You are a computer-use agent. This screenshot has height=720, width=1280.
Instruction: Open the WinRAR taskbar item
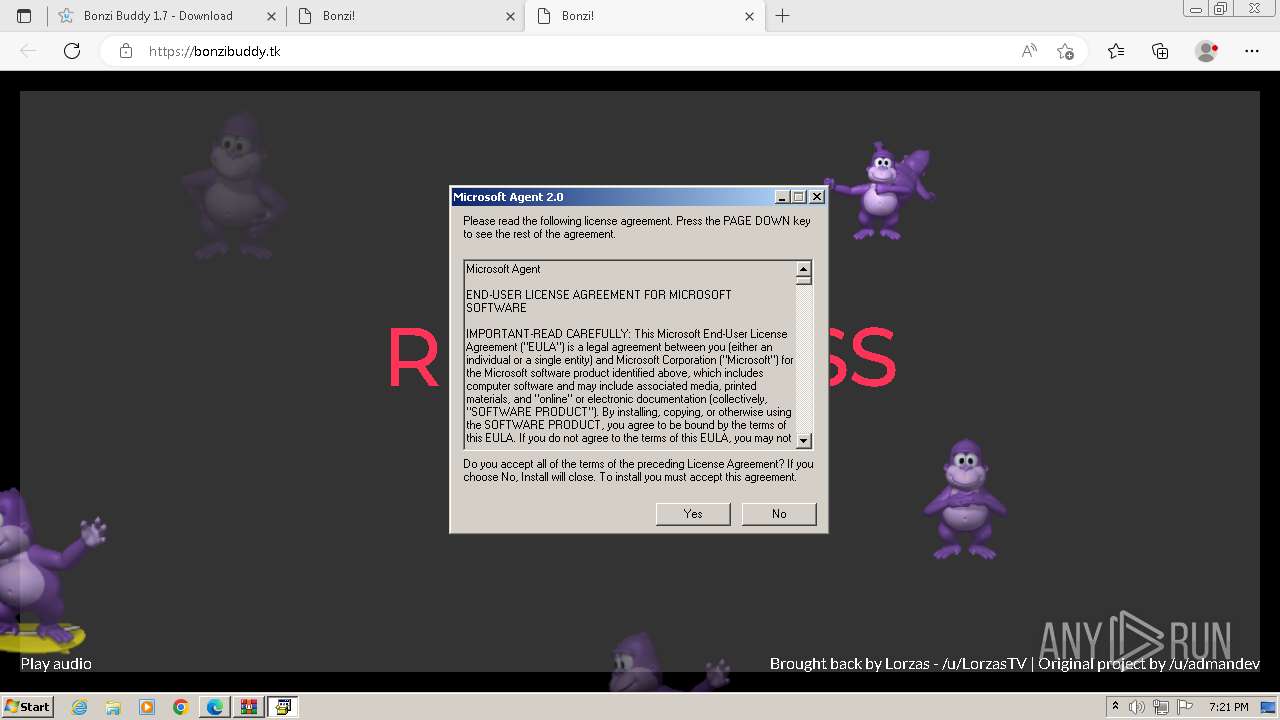tap(249, 707)
